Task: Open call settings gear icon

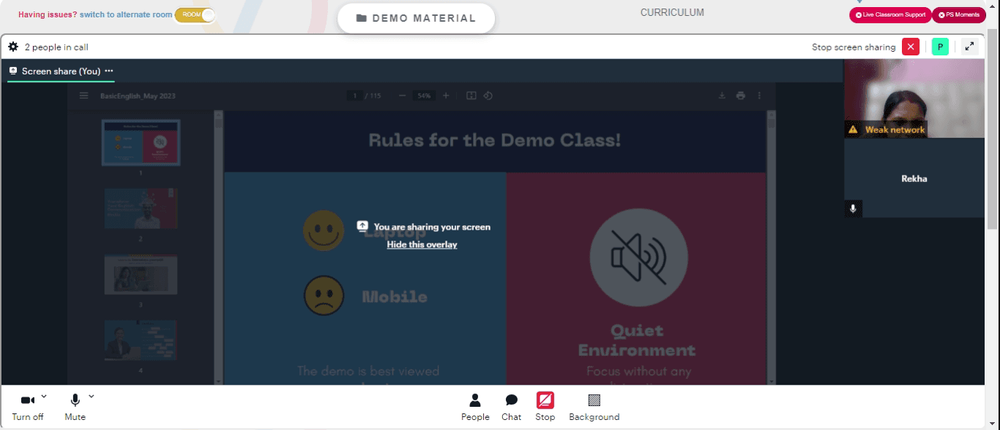Action: 13,47
